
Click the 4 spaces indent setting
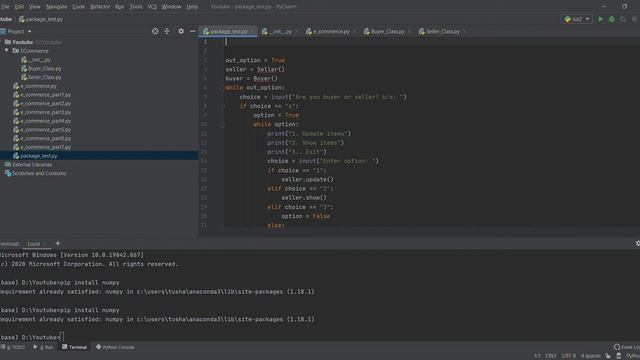click(591, 356)
